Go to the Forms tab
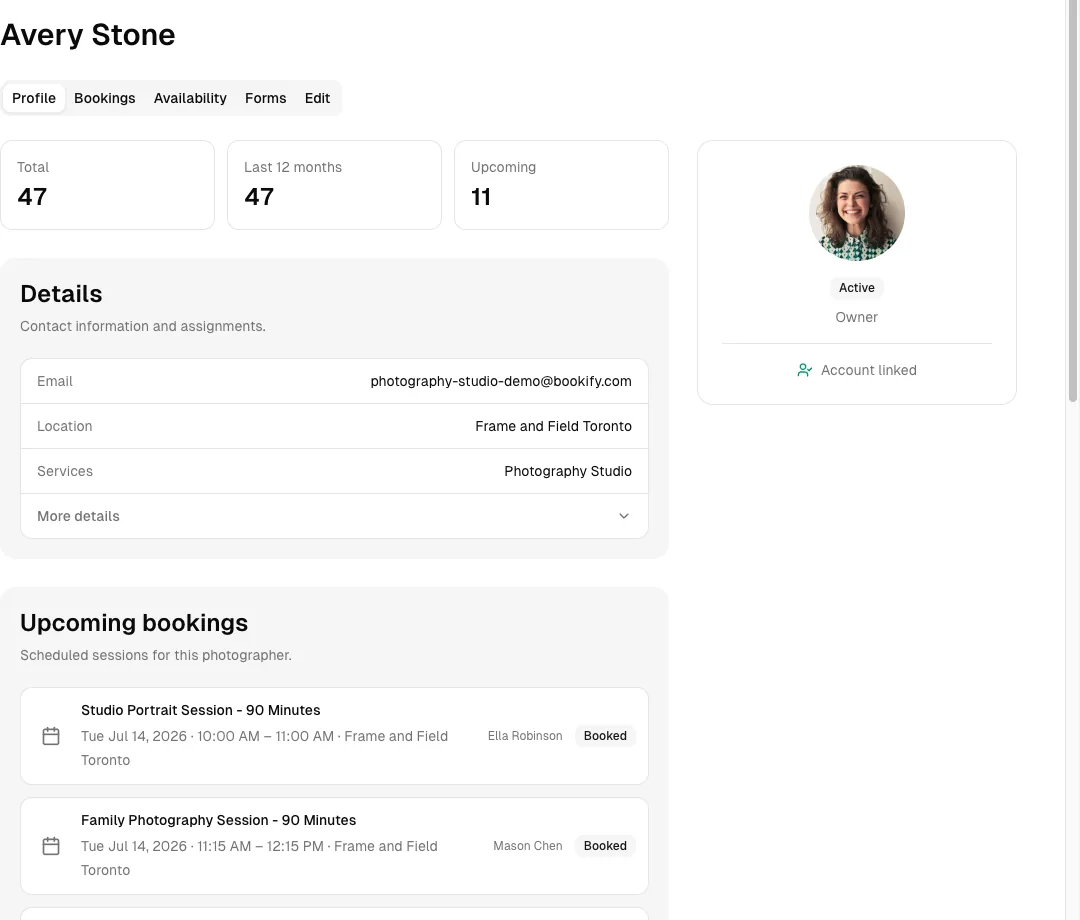This screenshot has height=920, width=1080. 265,98
